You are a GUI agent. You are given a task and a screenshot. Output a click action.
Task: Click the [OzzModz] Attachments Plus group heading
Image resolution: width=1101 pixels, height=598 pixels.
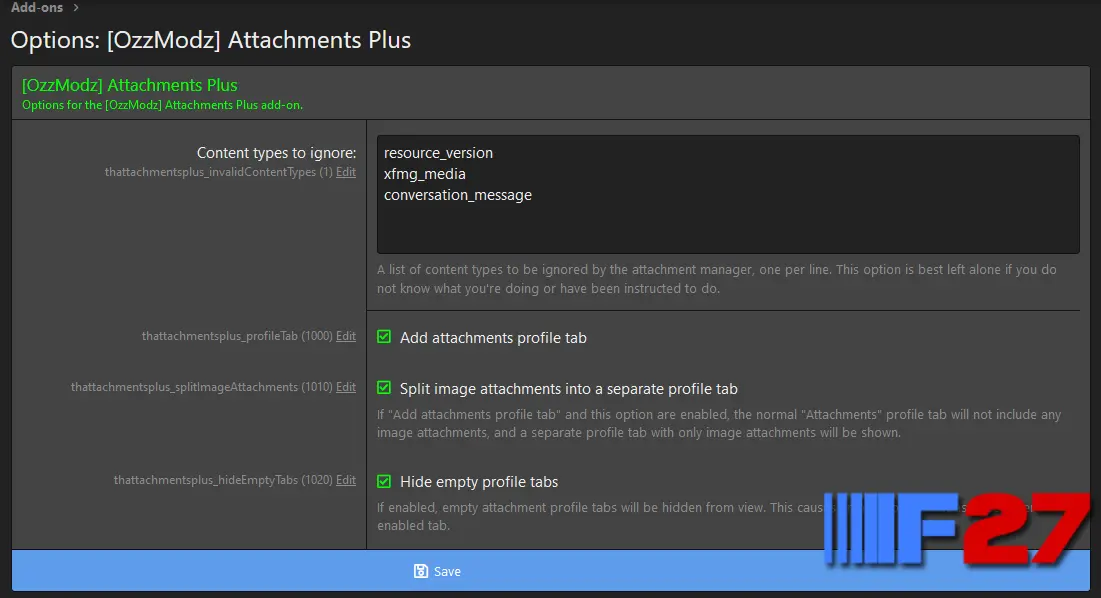[130, 85]
